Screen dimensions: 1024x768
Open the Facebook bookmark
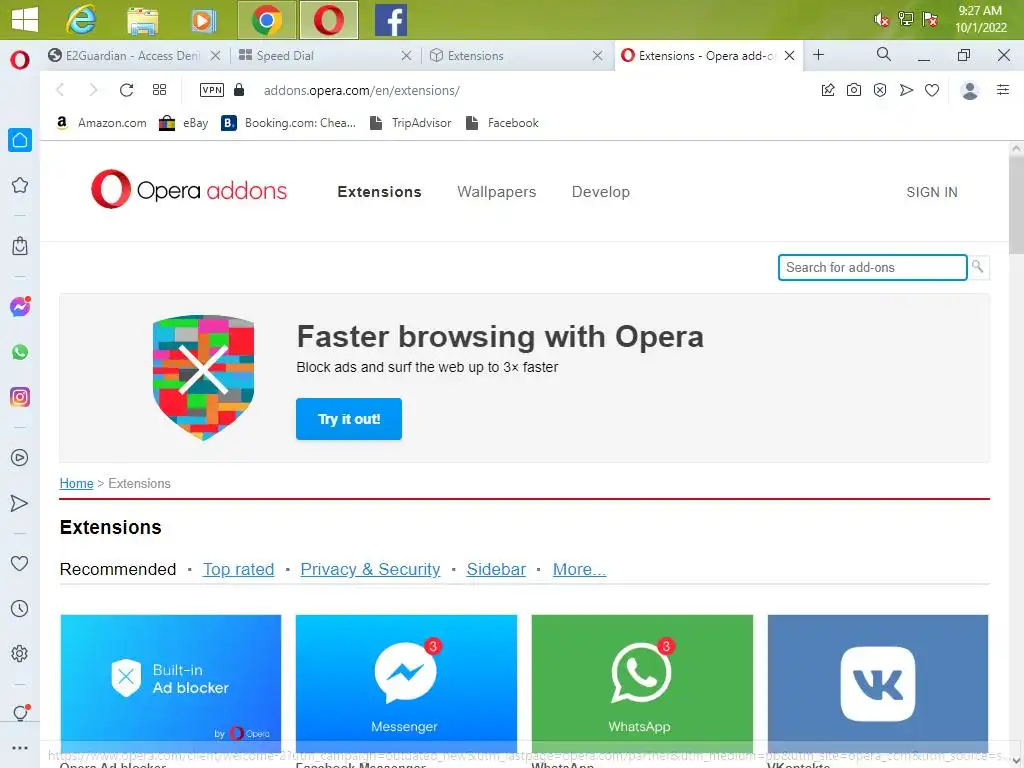pos(502,123)
